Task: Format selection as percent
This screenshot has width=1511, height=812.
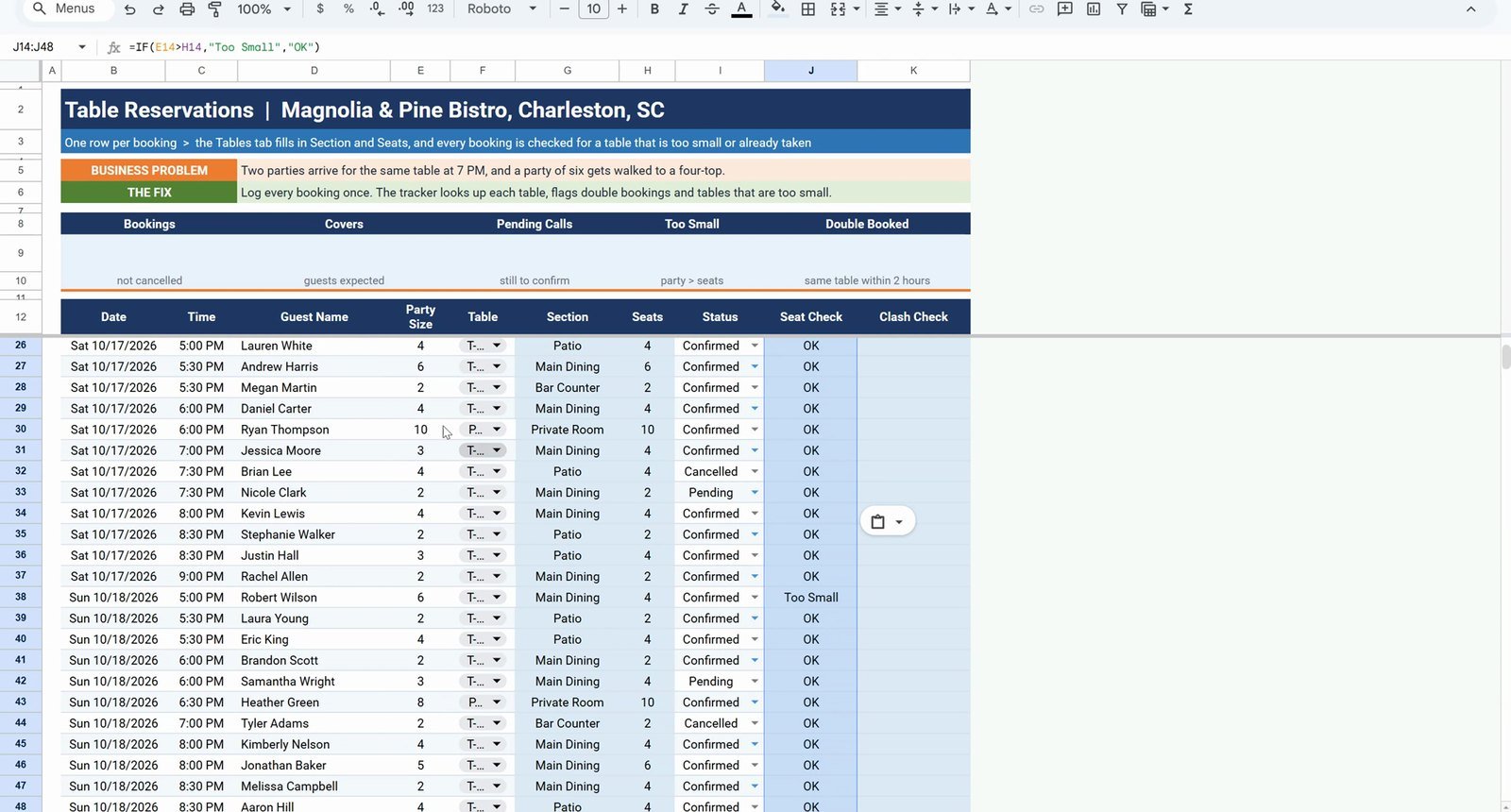Action: (x=348, y=8)
